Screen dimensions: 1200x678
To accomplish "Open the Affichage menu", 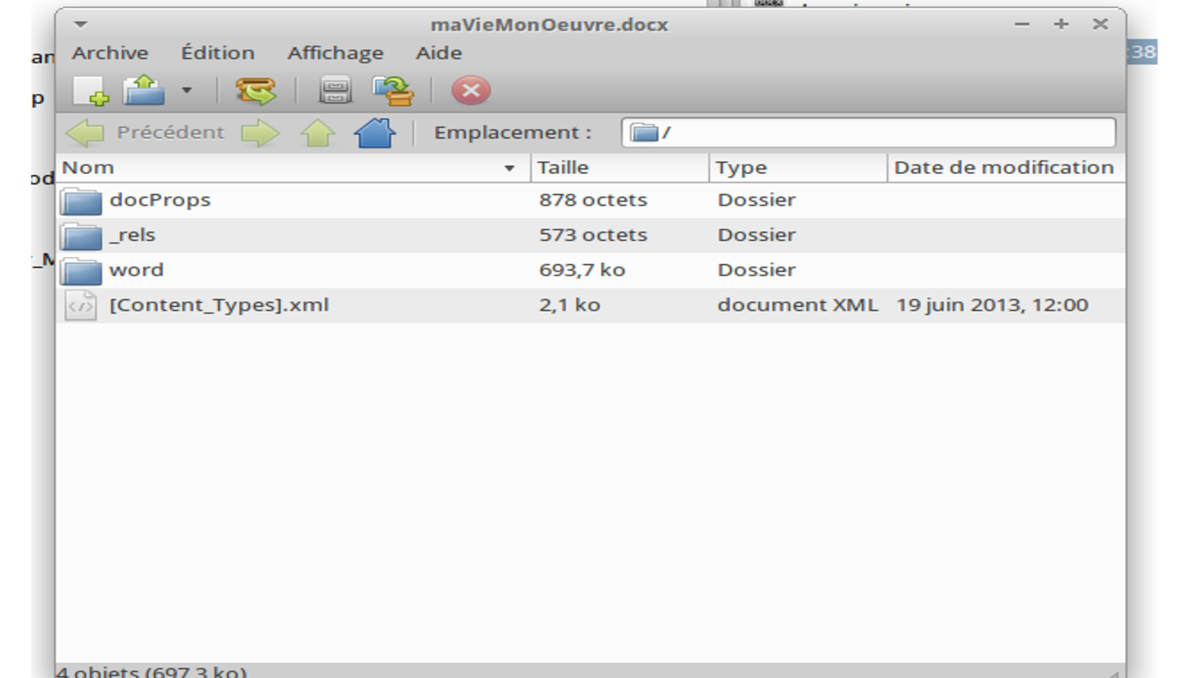I will (x=335, y=53).
